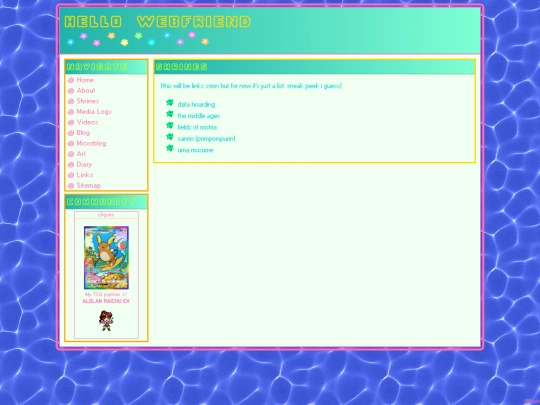Click the leaf bullet beside sanrio (pompompurin)
The height and width of the screenshot is (405, 540).
[170, 137]
